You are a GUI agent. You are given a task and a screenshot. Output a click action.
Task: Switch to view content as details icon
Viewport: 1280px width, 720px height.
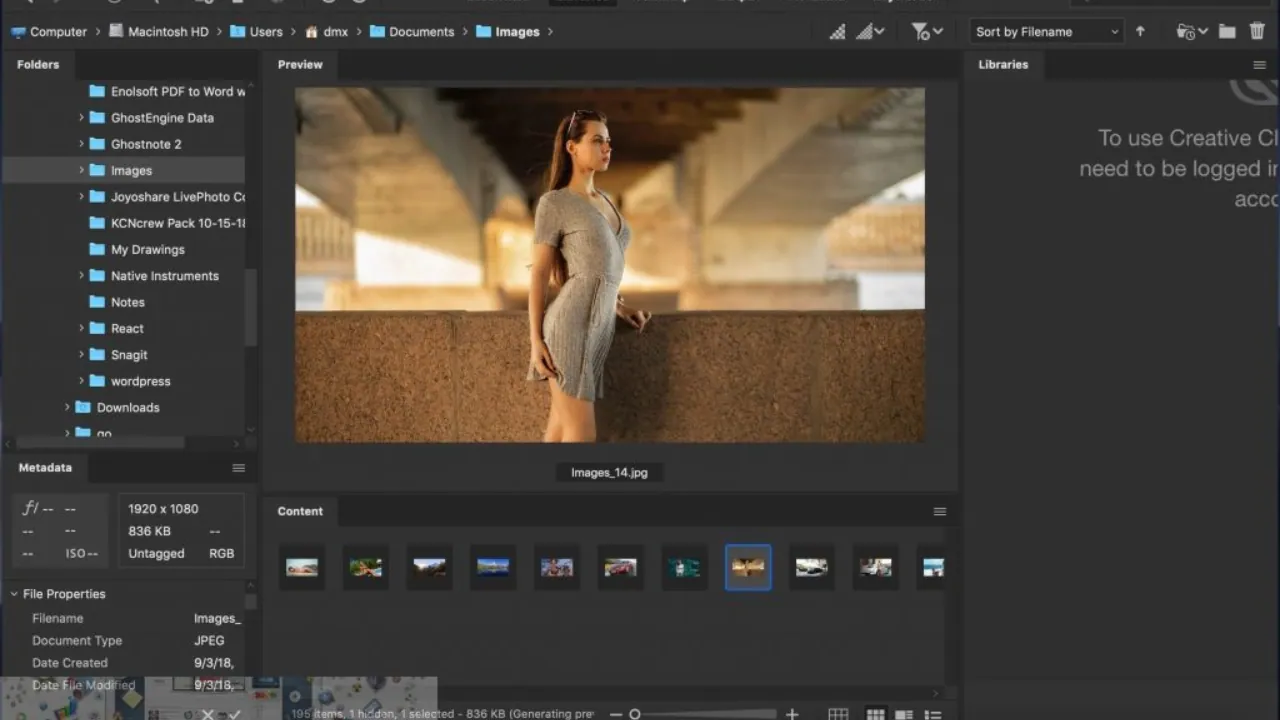click(904, 714)
